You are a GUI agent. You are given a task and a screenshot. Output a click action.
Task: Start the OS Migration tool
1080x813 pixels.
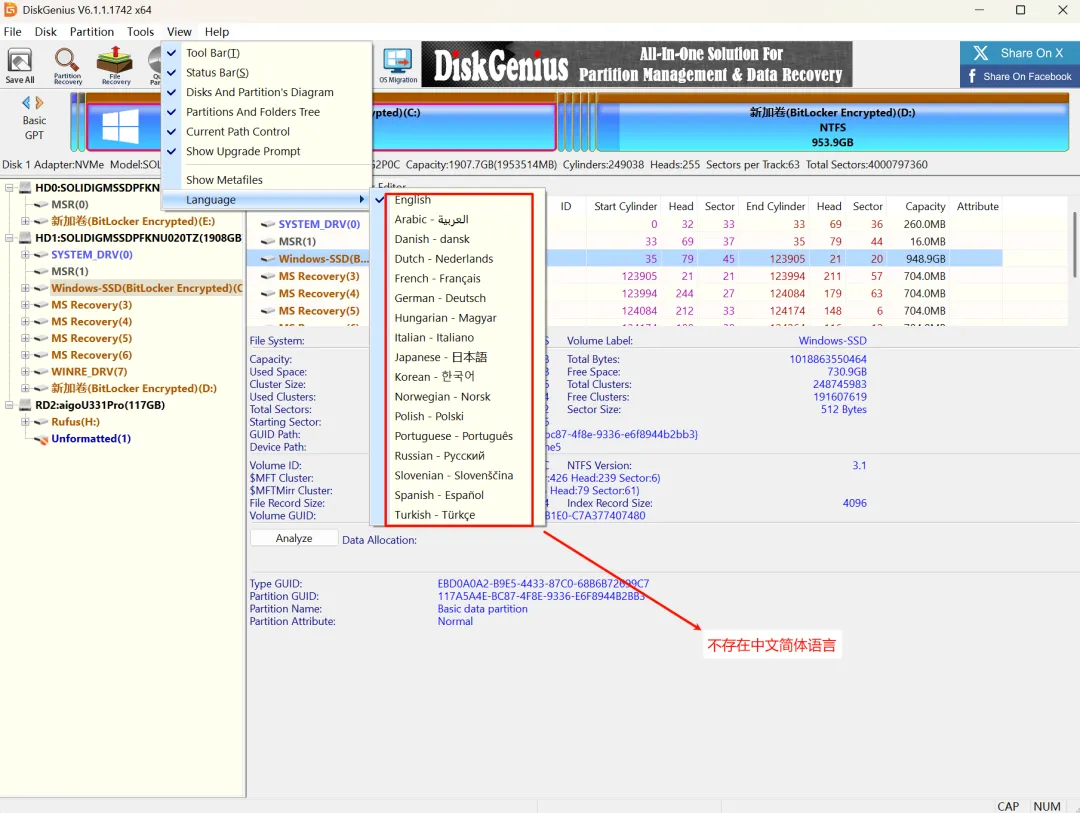pos(398,65)
